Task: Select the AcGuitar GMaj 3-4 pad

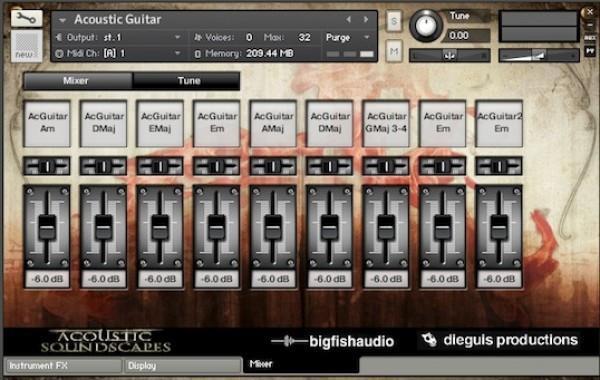Action: (386, 123)
